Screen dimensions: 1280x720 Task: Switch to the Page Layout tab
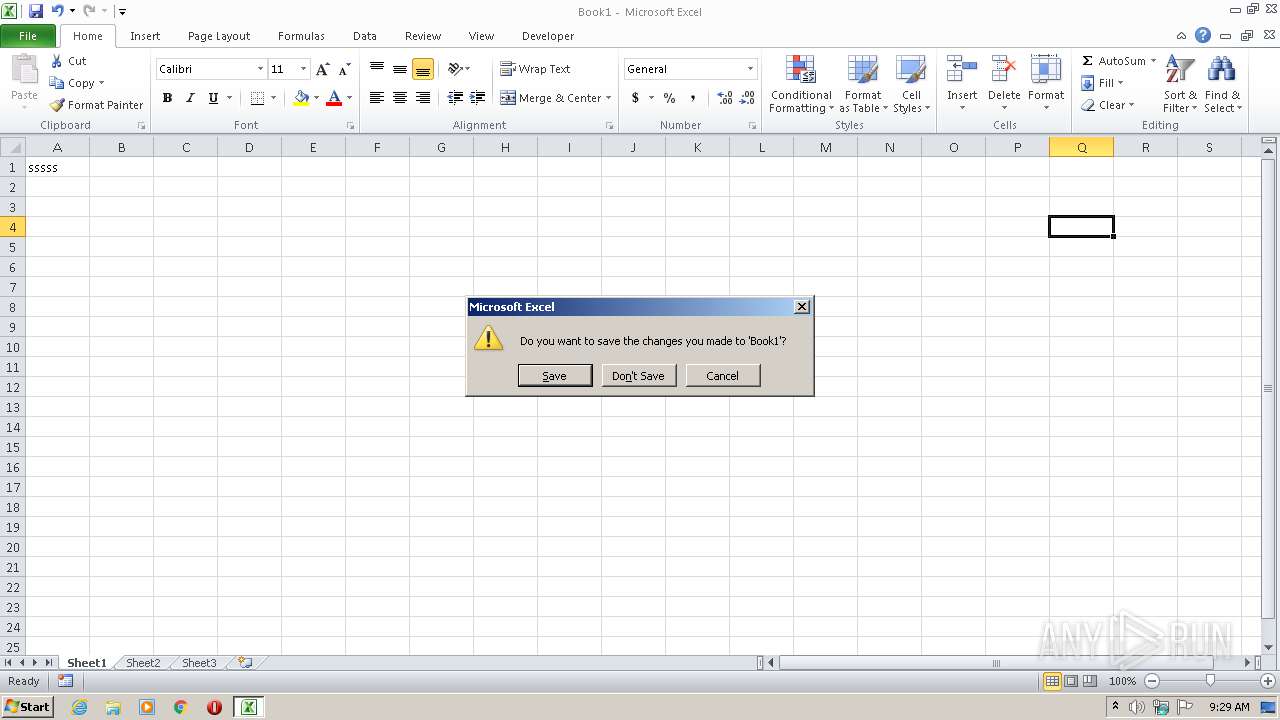tap(219, 36)
